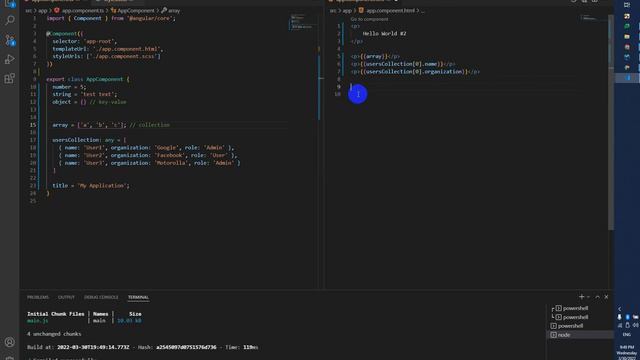
Task: Close the terminal panel
Action: click(x=606, y=297)
